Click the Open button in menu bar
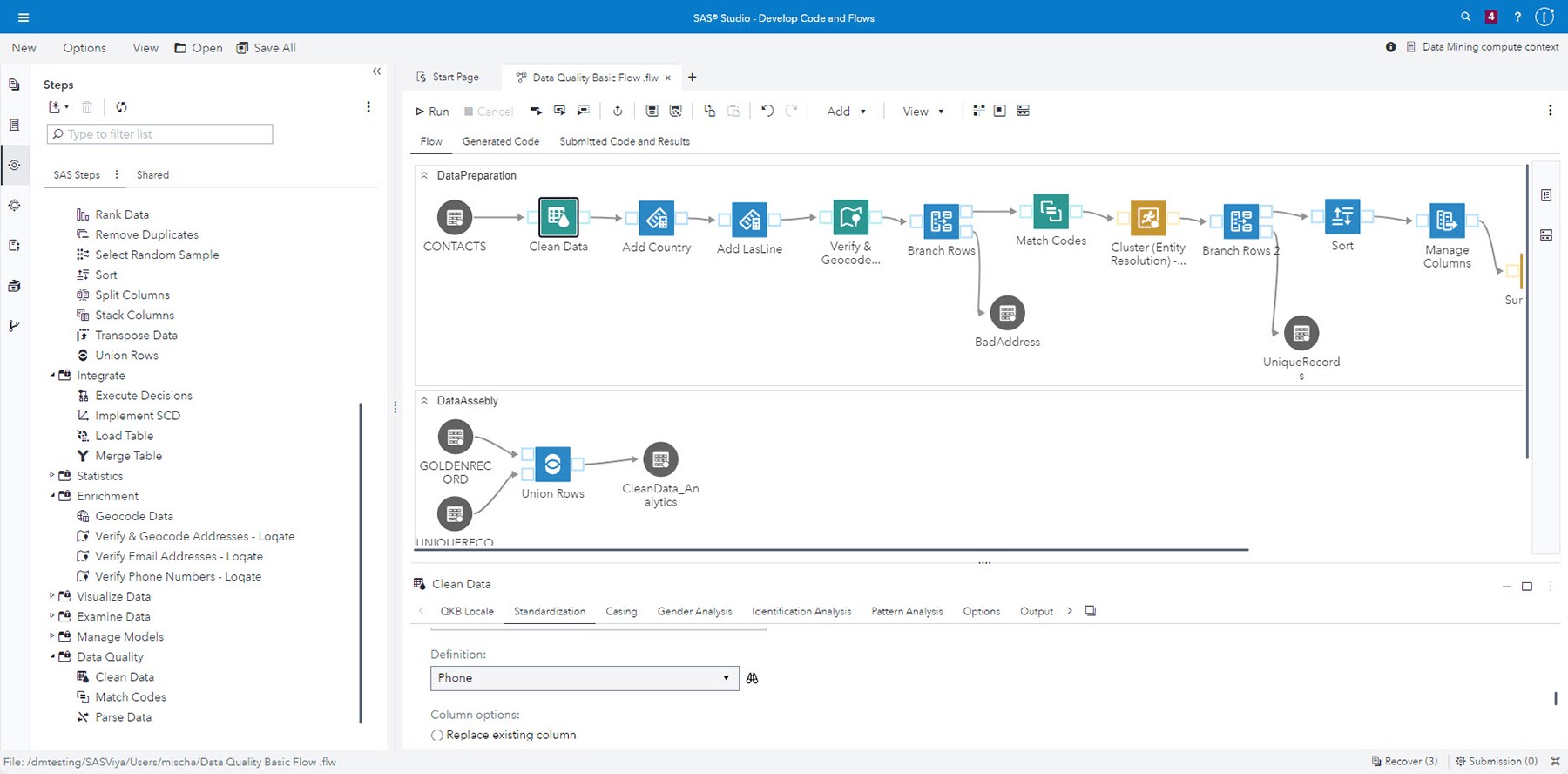 point(199,48)
